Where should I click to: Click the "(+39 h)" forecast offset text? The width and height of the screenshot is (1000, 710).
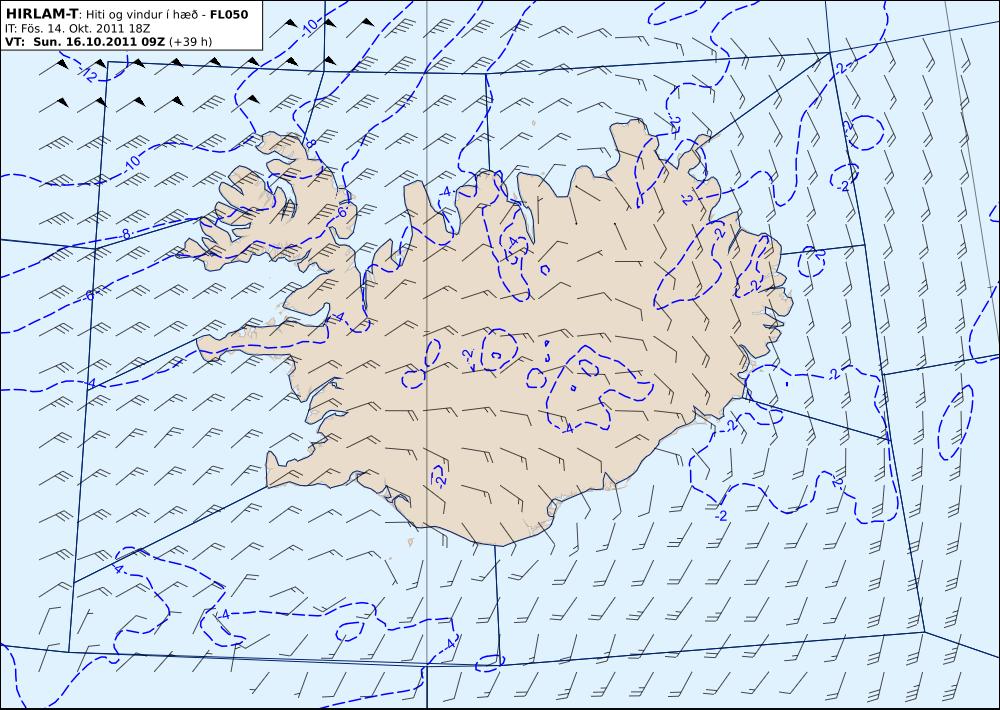191,42
